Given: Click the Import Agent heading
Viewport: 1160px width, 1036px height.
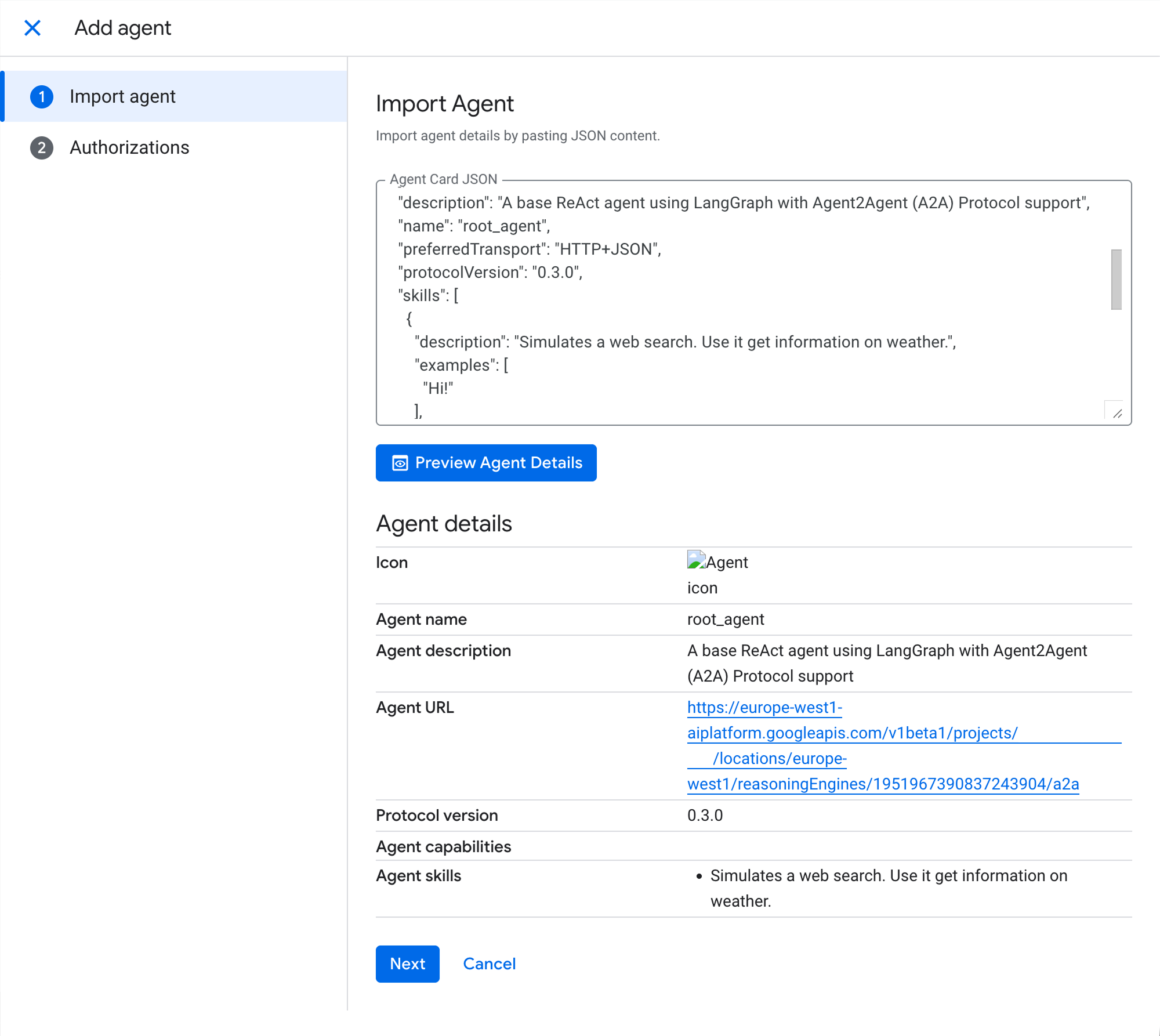Looking at the screenshot, I should click(x=444, y=104).
